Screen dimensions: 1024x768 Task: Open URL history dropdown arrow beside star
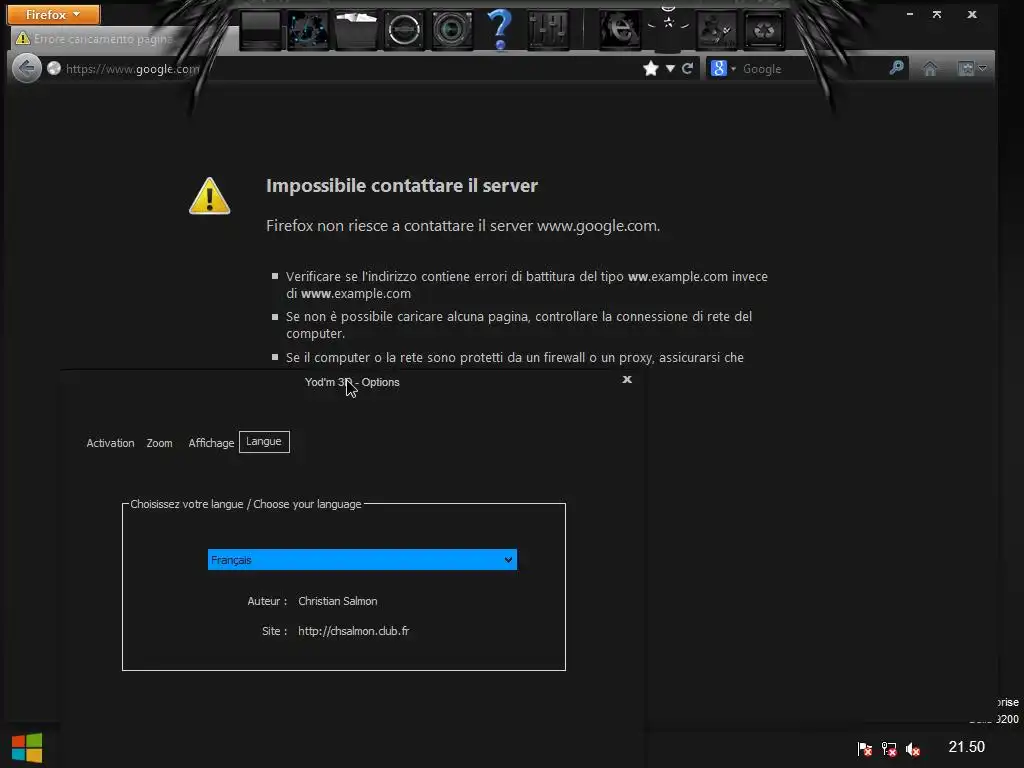(x=670, y=68)
